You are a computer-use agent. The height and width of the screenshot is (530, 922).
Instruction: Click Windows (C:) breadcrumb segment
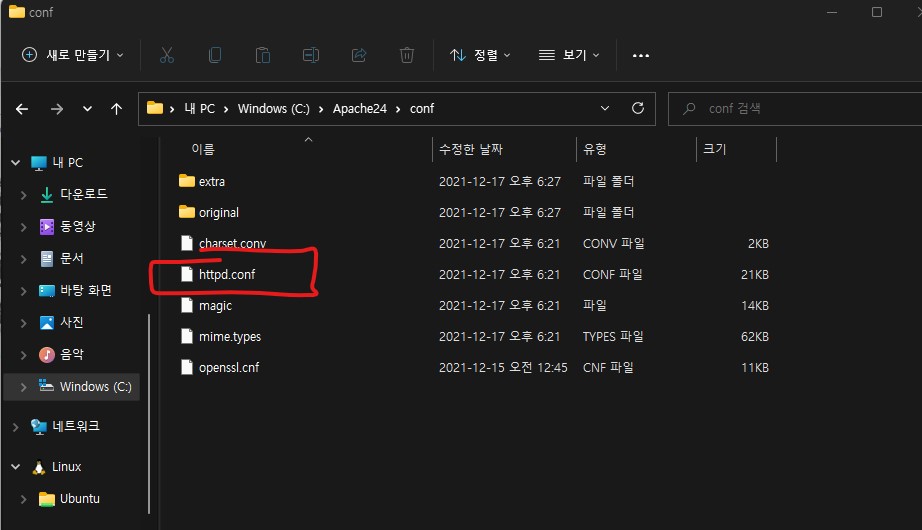click(x=273, y=109)
